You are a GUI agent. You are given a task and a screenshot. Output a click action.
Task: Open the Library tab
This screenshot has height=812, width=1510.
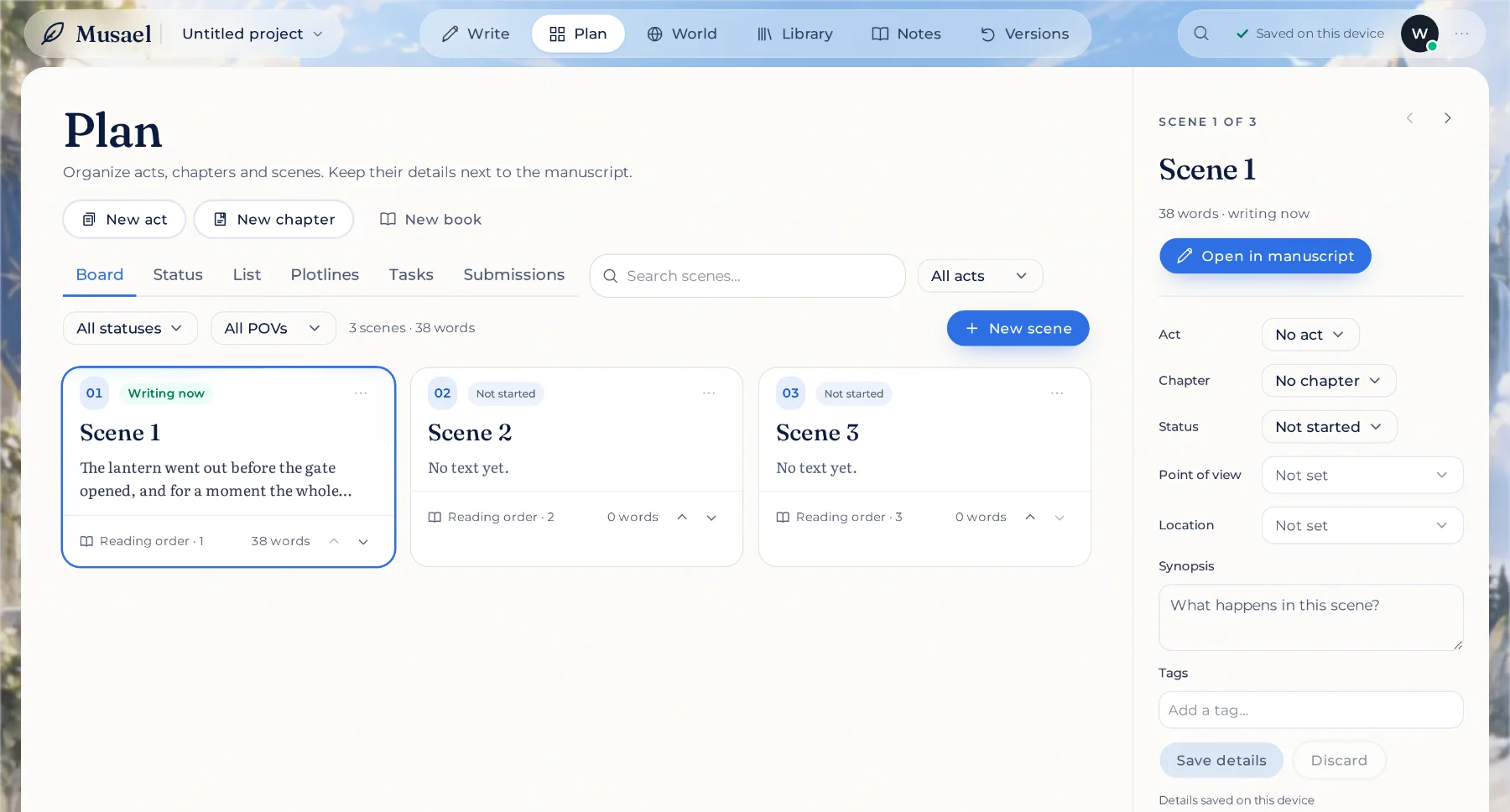point(794,34)
